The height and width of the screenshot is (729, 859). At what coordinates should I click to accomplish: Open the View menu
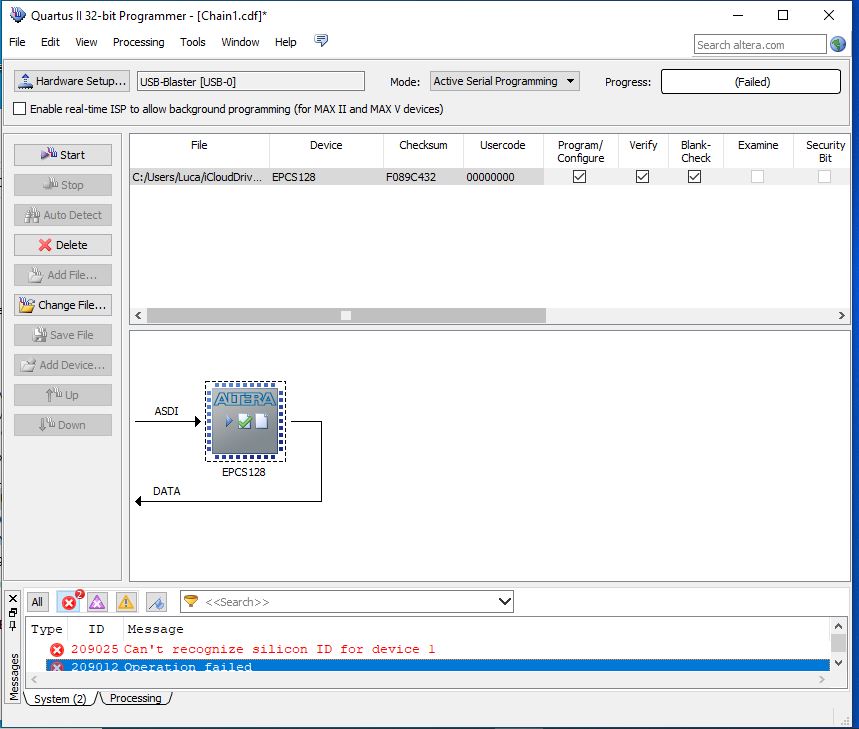pos(86,42)
